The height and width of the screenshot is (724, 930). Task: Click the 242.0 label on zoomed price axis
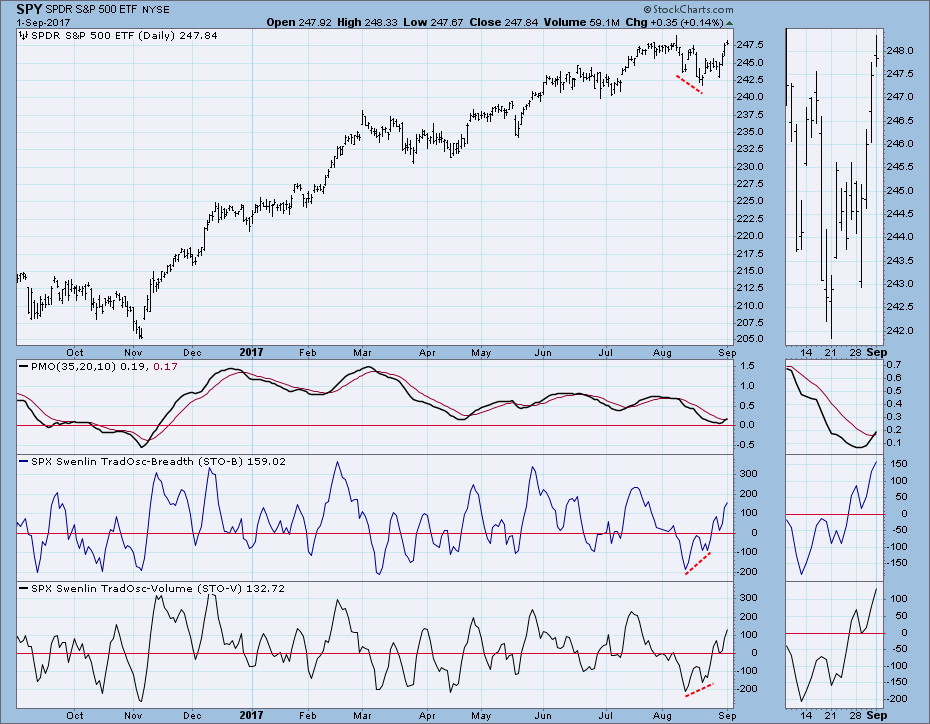click(901, 330)
